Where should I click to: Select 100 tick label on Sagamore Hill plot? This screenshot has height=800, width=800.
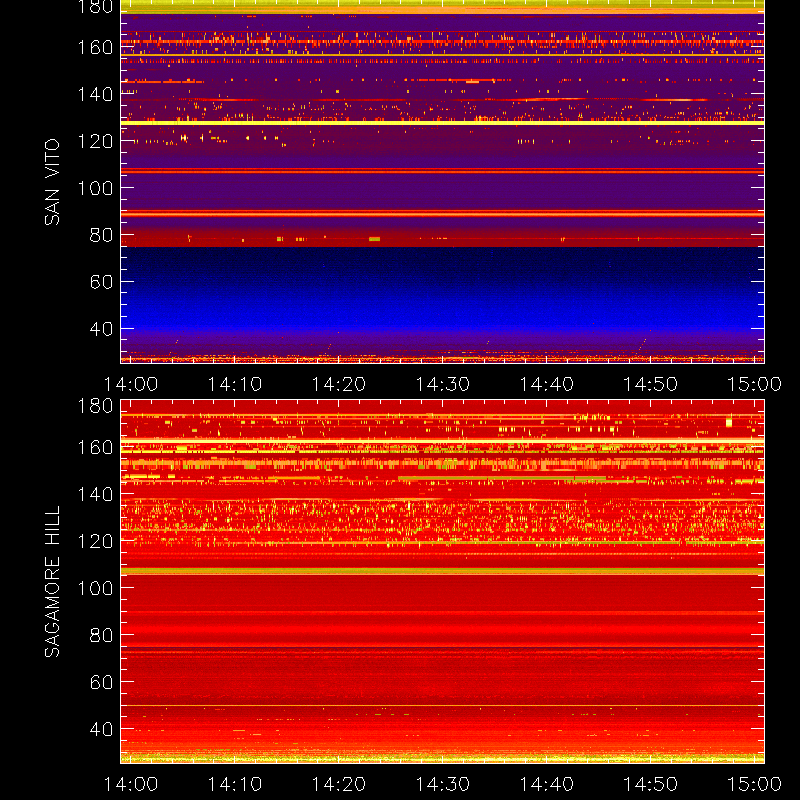[95, 588]
